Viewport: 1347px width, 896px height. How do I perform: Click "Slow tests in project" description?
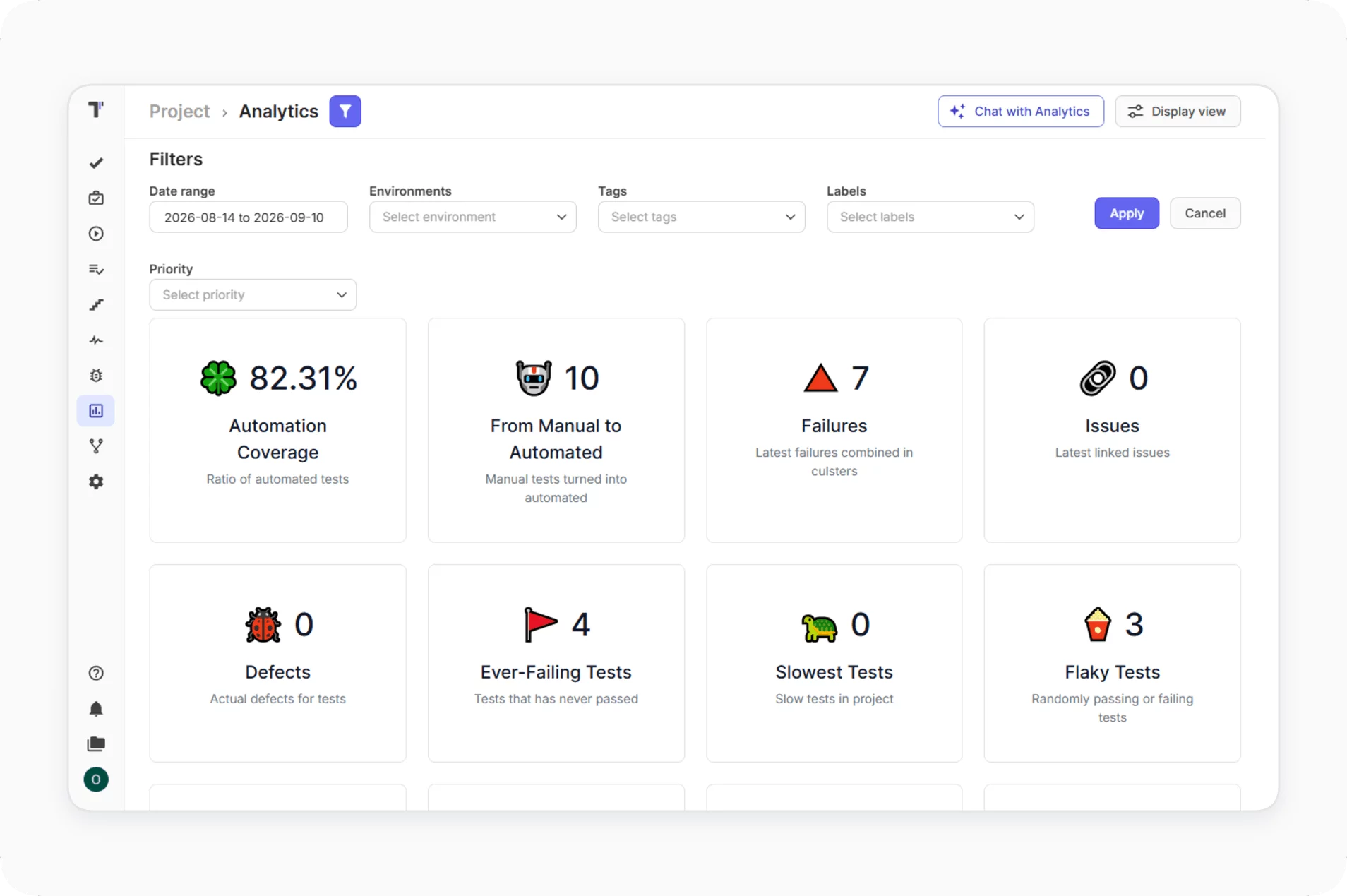(x=834, y=699)
